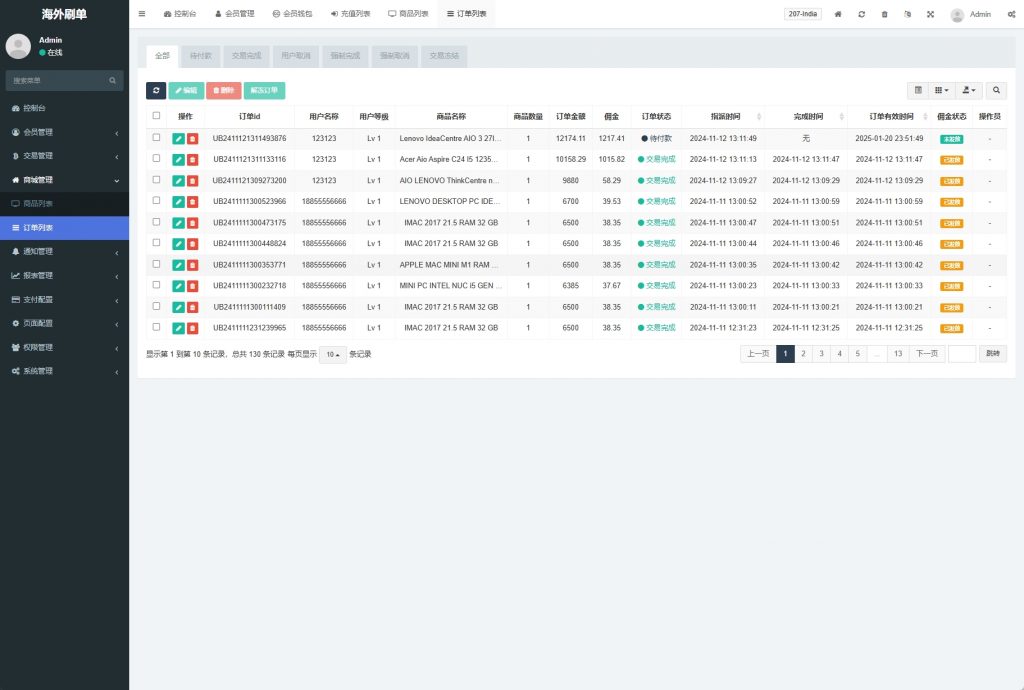Screen dimensions: 1024x690
Task: Toggle fullscreen with the expand icon in the header
Action: pos(930,14)
